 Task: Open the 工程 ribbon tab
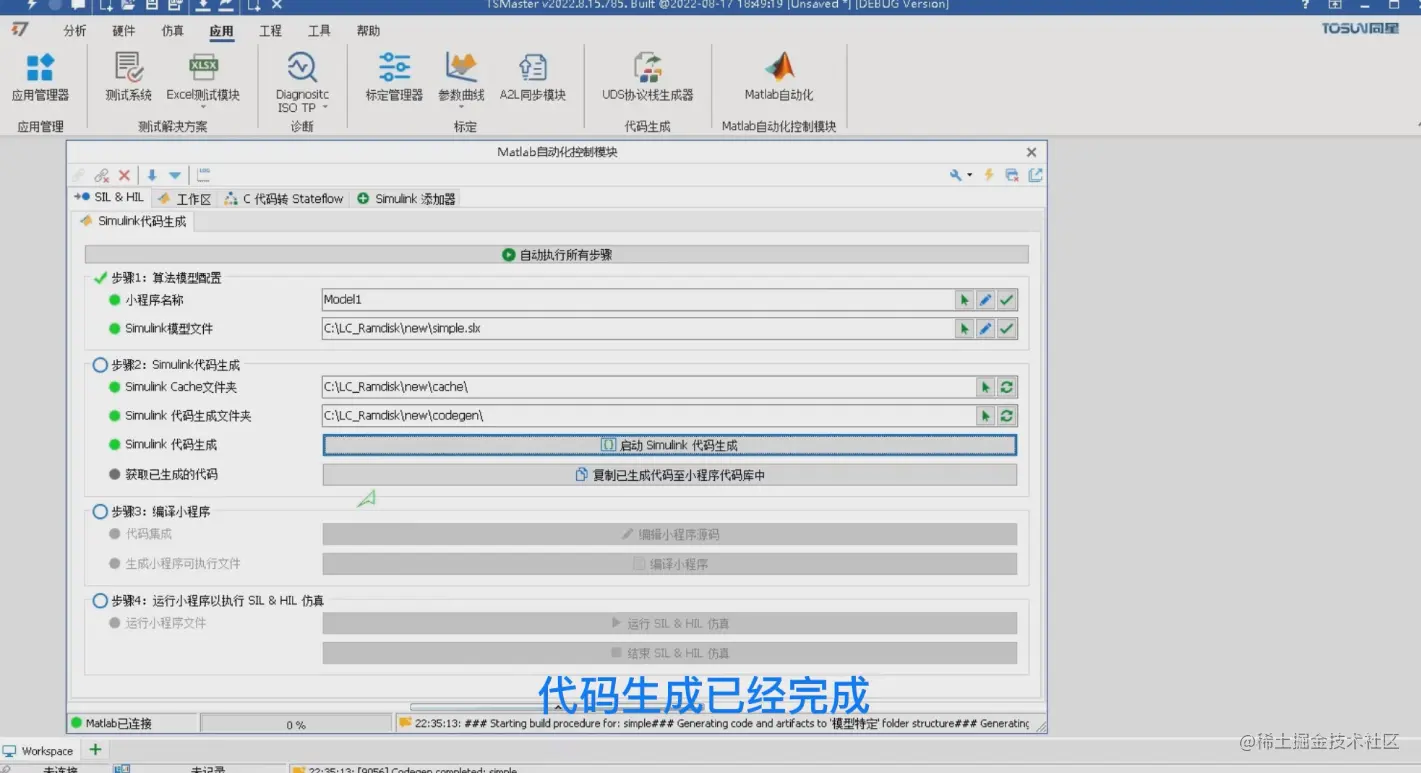pos(270,31)
